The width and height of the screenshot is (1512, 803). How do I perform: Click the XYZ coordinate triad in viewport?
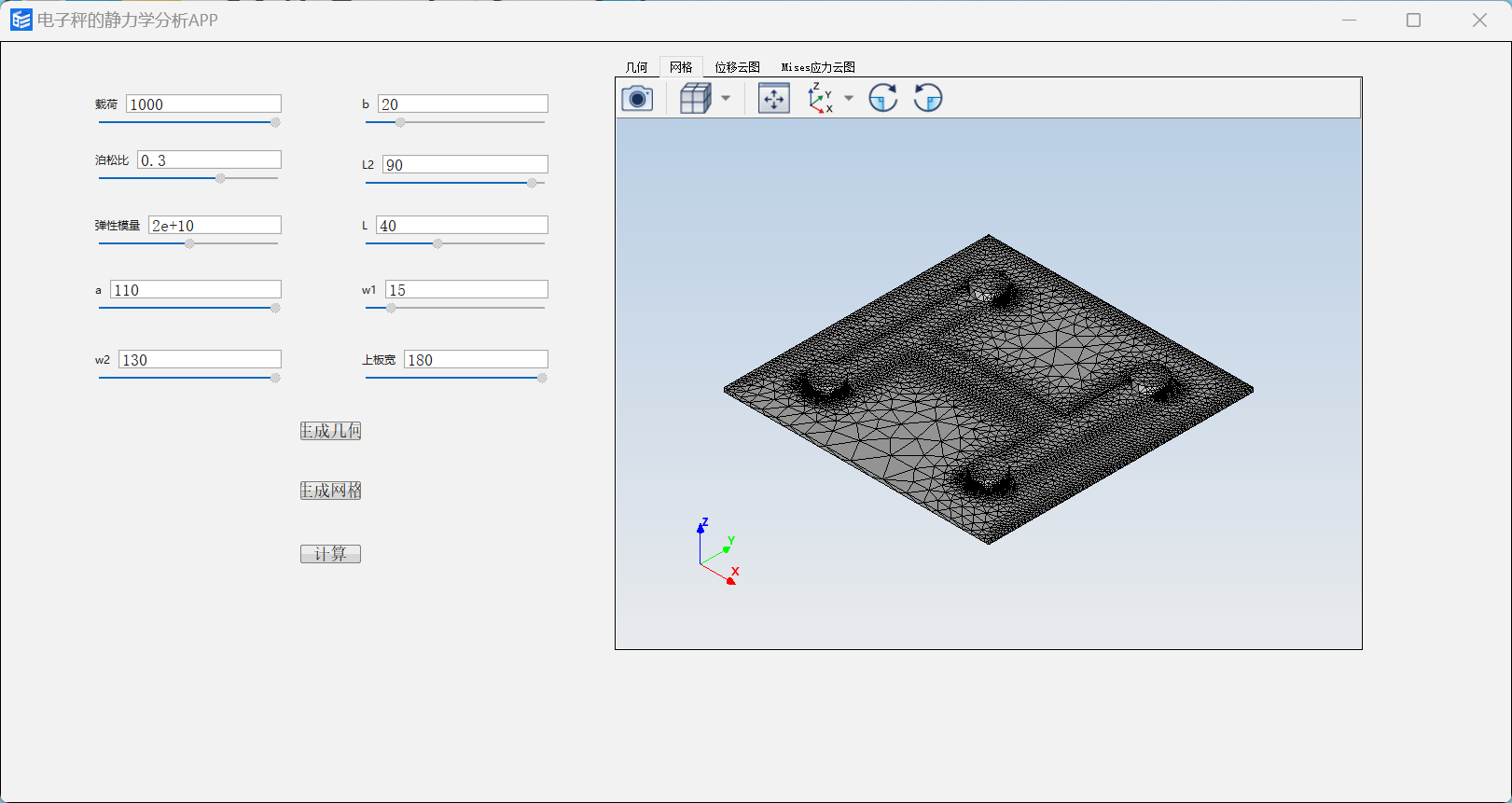pyautogui.click(x=717, y=552)
